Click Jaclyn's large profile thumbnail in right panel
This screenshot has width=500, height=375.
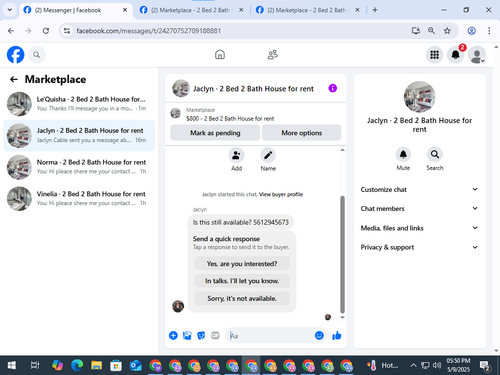(419, 97)
